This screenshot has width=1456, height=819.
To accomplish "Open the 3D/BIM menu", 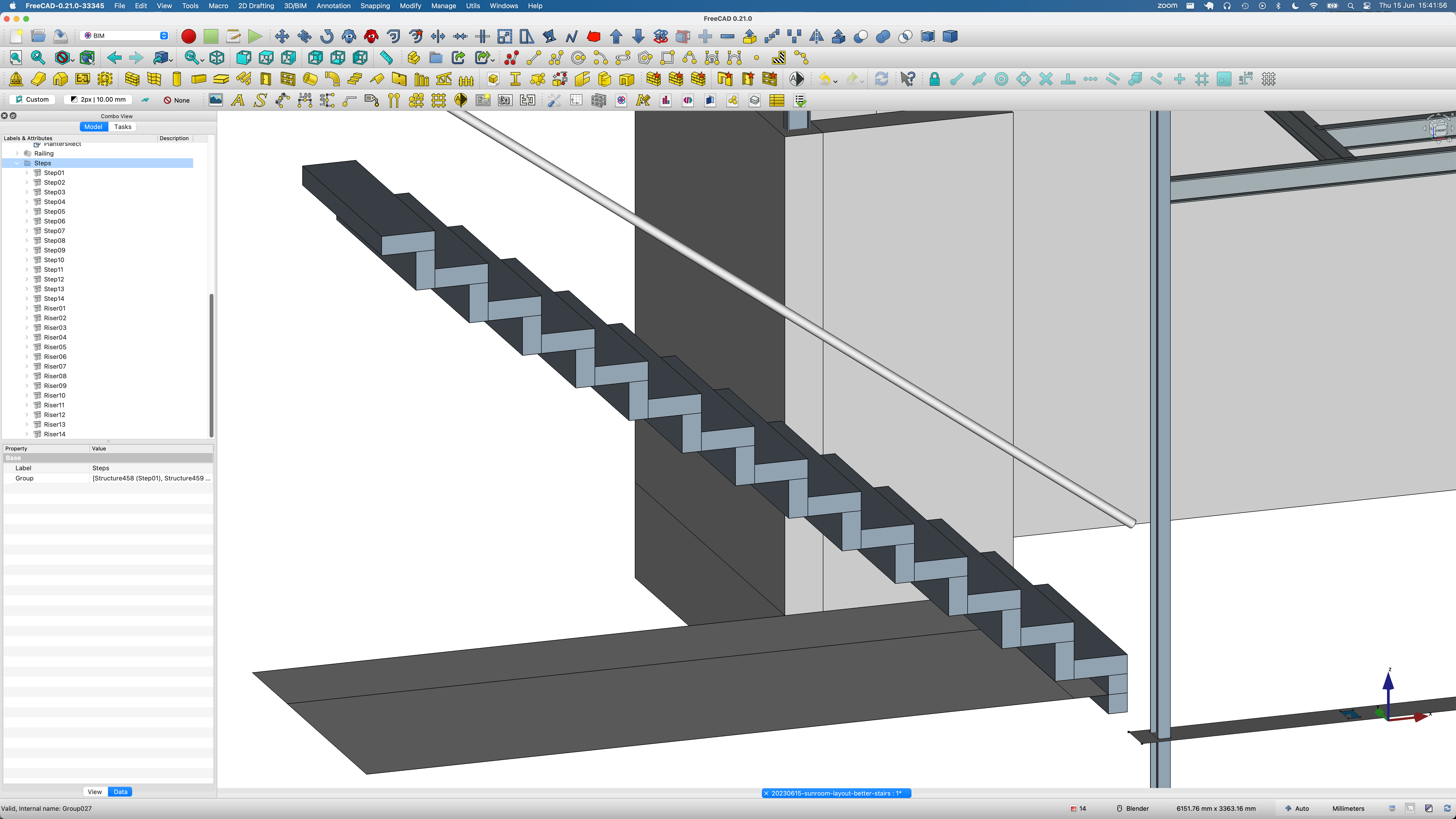I will coord(295,6).
